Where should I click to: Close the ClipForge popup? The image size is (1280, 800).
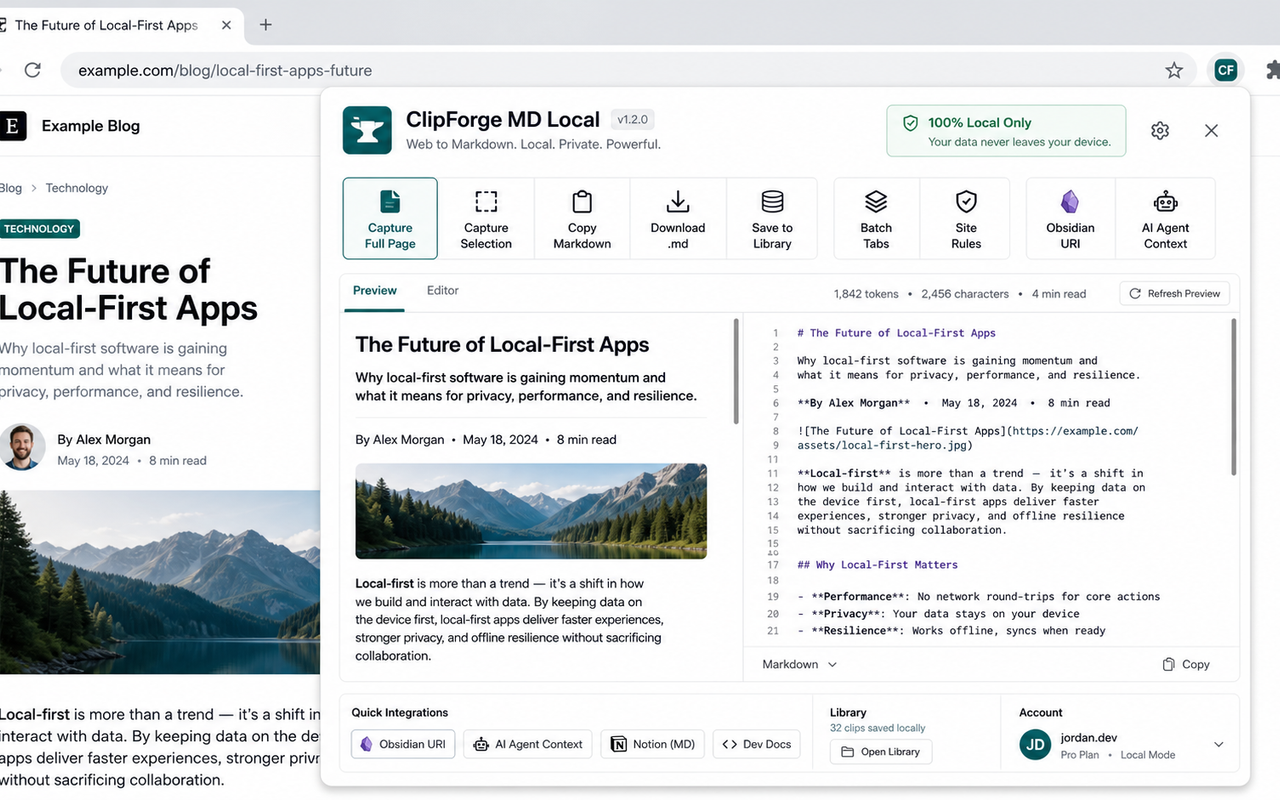click(1211, 131)
